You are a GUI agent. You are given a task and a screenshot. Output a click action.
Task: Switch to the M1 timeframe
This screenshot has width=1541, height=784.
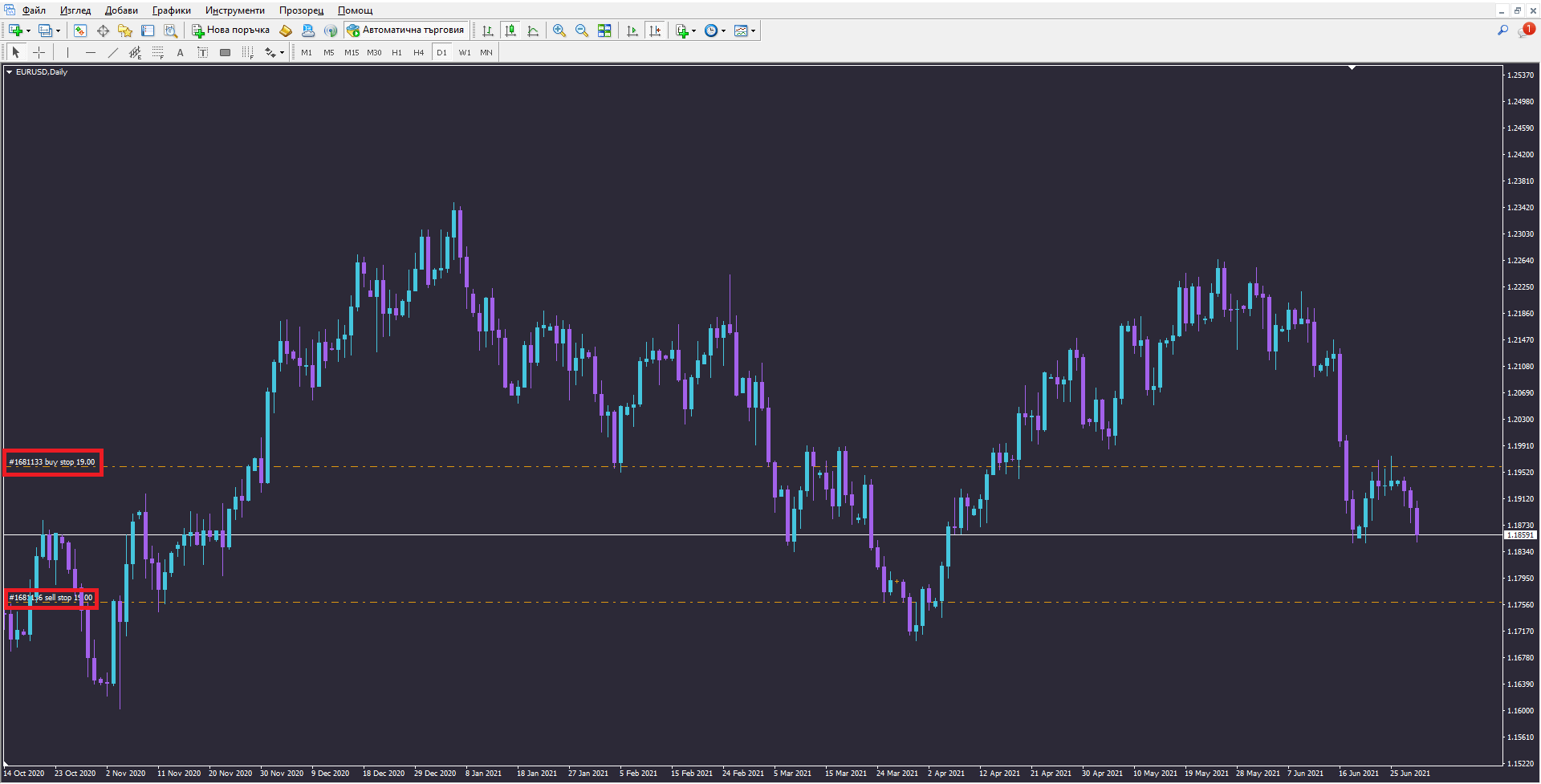(x=307, y=52)
